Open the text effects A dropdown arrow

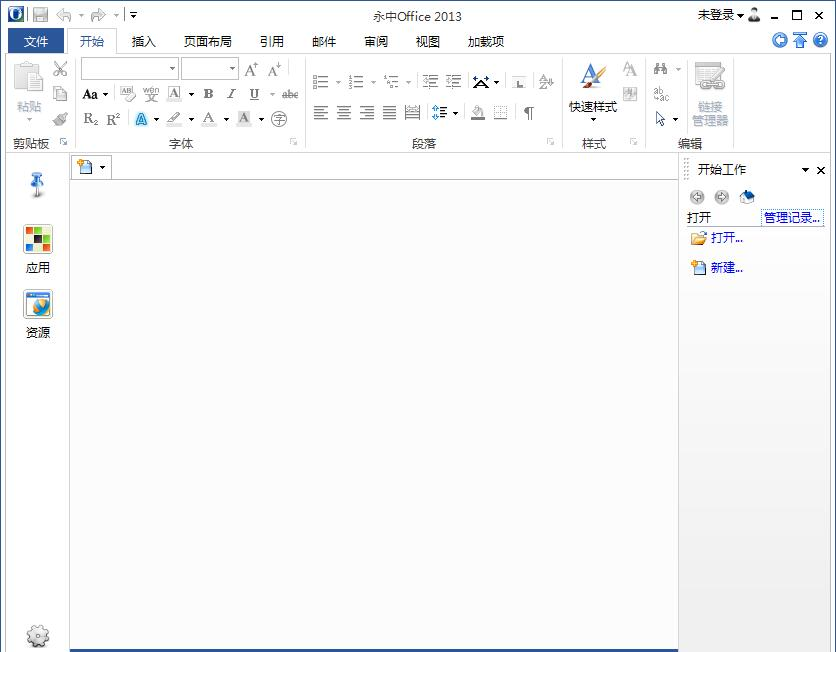156,119
